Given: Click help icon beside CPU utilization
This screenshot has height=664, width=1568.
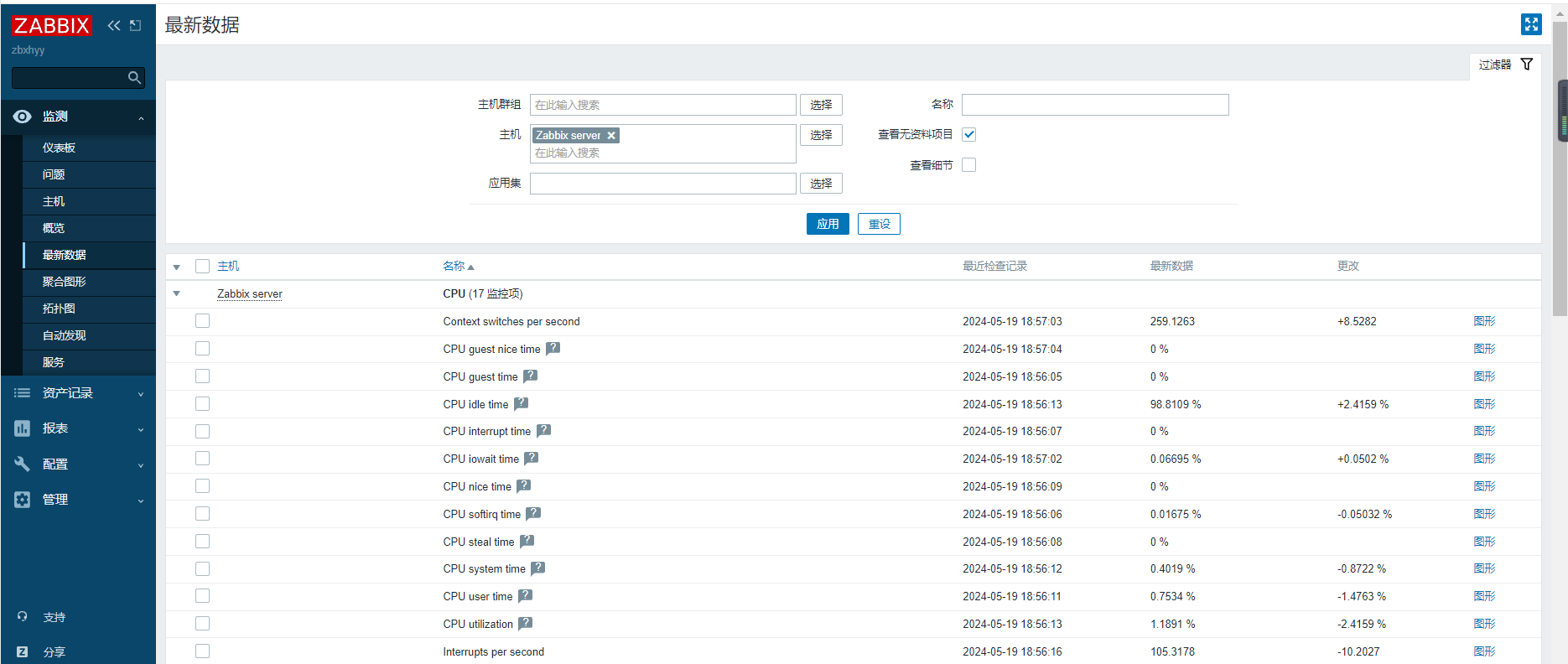Looking at the screenshot, I should pos(526,623).
